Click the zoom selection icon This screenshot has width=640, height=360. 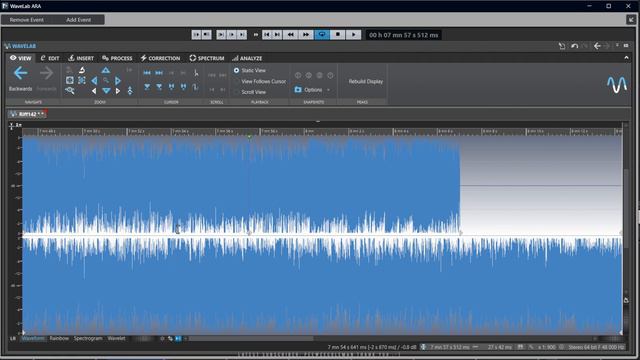click(x=82, y=80)
